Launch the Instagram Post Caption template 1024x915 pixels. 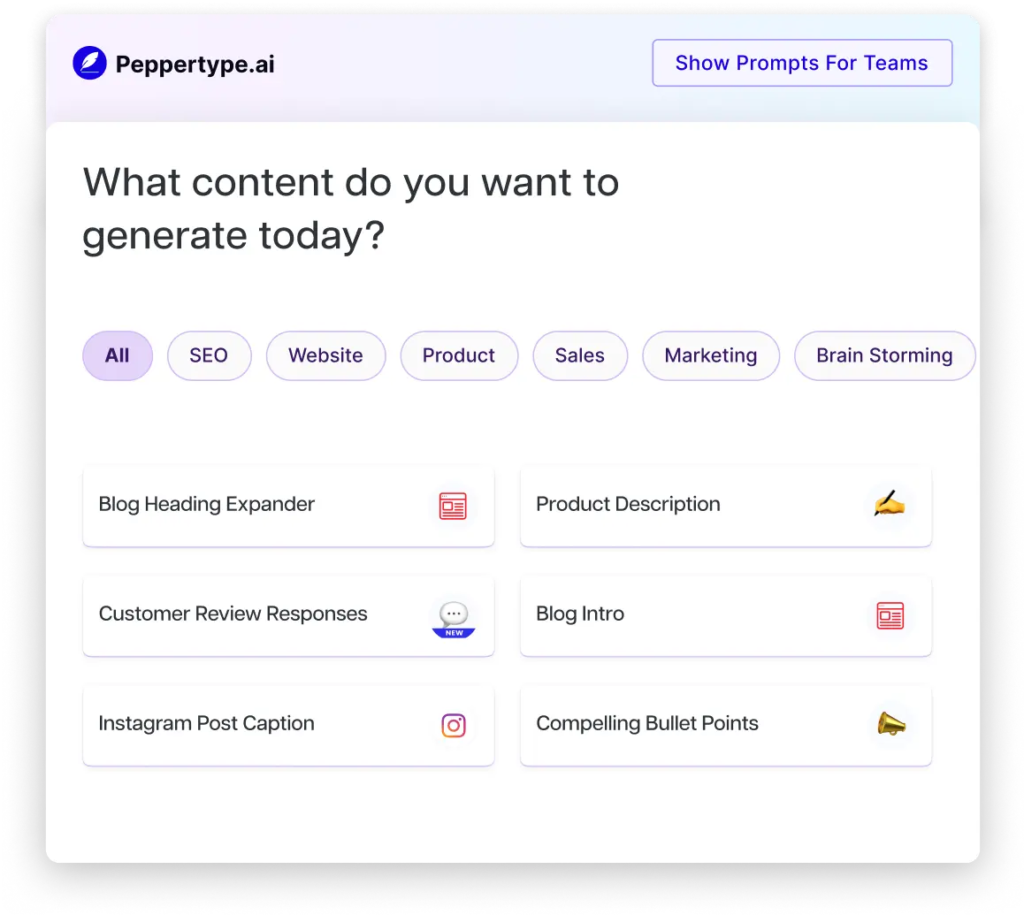207,724
